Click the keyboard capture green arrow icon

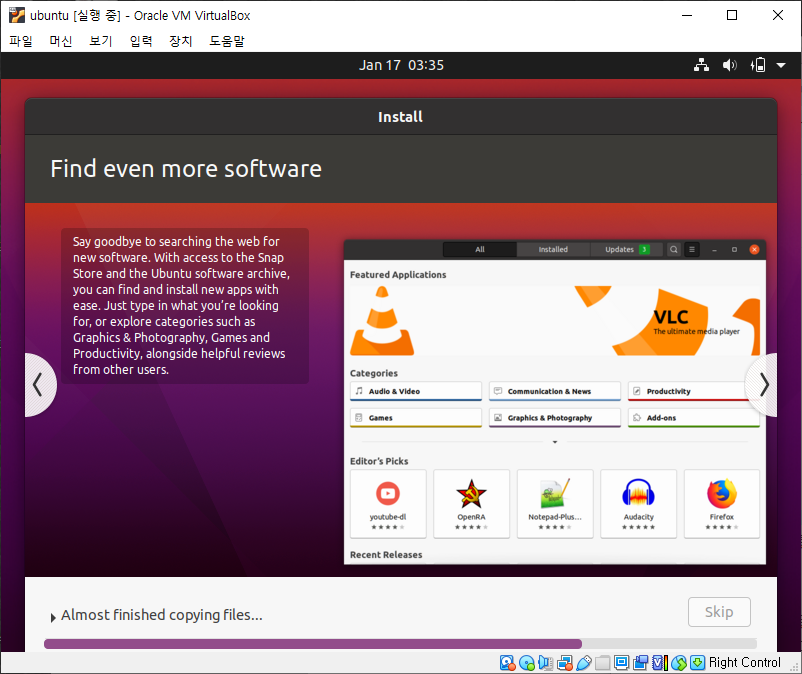pyautogui.click(x=698, y=663)
